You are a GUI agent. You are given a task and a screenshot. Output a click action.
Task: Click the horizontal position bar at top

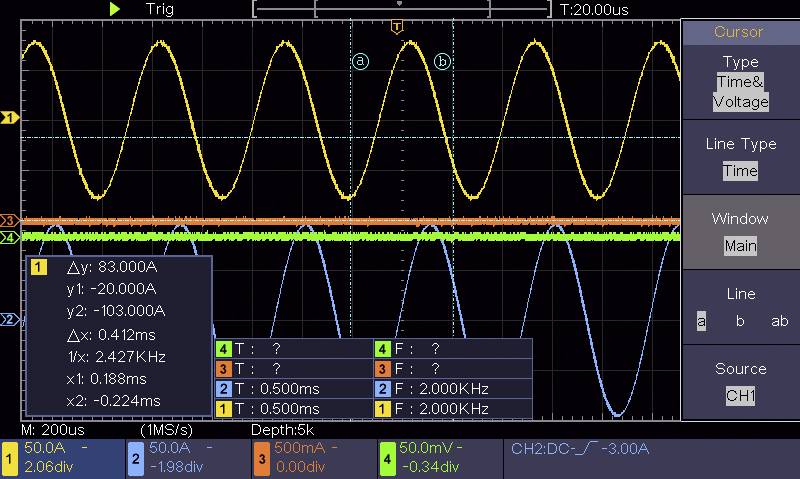(402, 9)
